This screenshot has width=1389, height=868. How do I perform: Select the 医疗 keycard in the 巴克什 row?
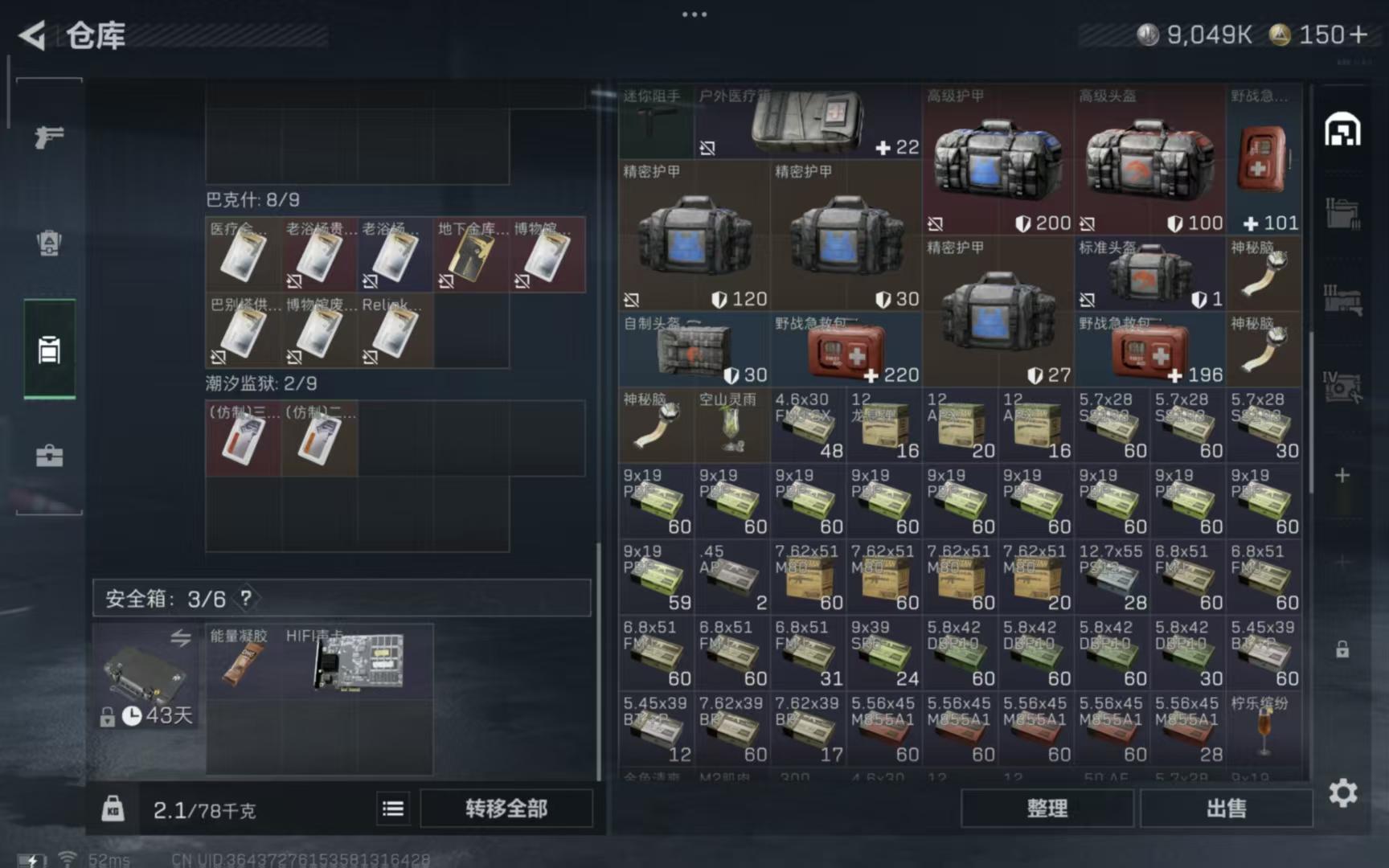click(x=244, y=255)
